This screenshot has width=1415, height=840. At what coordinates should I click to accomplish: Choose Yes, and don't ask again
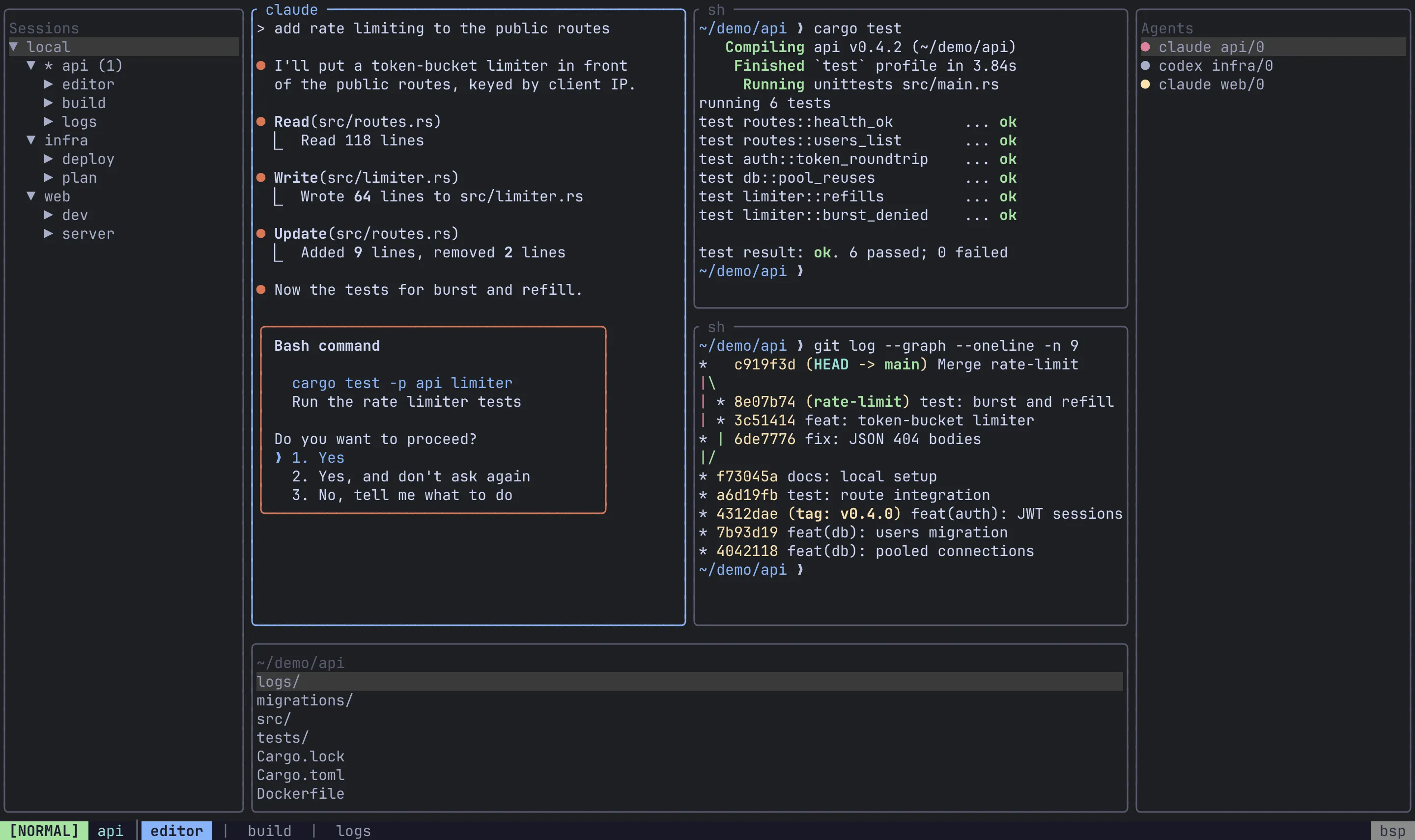coord(411,476)
